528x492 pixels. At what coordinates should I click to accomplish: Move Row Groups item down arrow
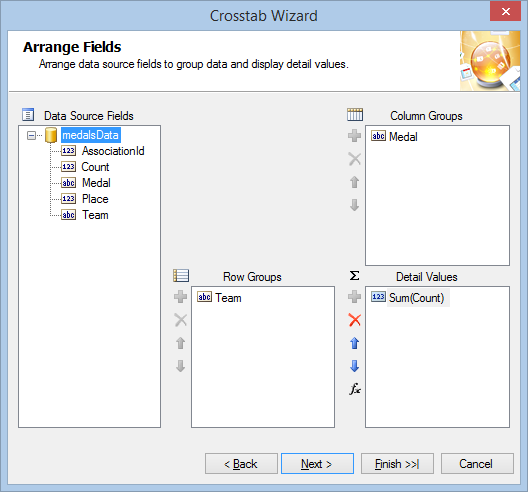(x=181, y=366)
